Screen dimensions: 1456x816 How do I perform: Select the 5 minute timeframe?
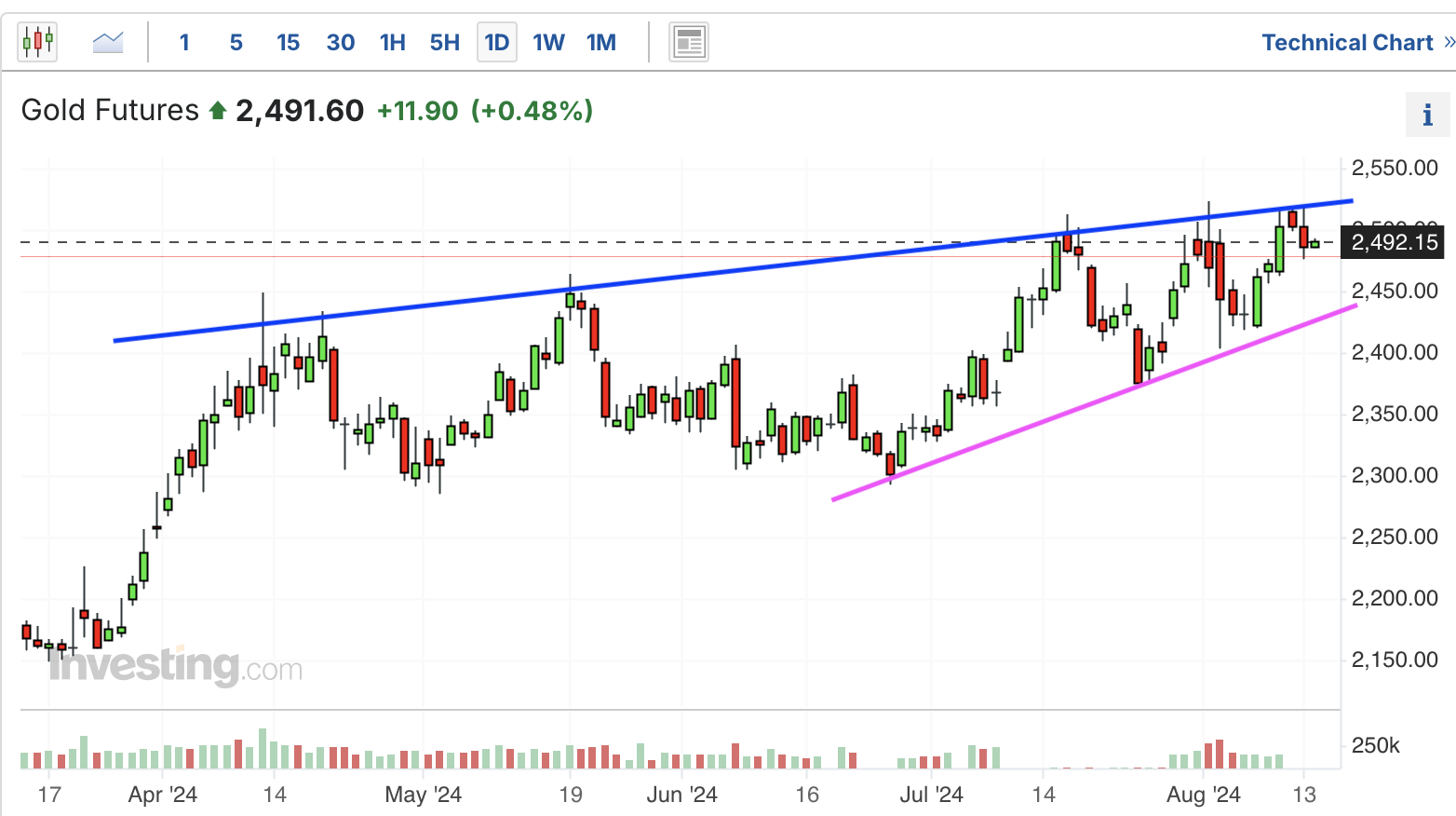236,43
